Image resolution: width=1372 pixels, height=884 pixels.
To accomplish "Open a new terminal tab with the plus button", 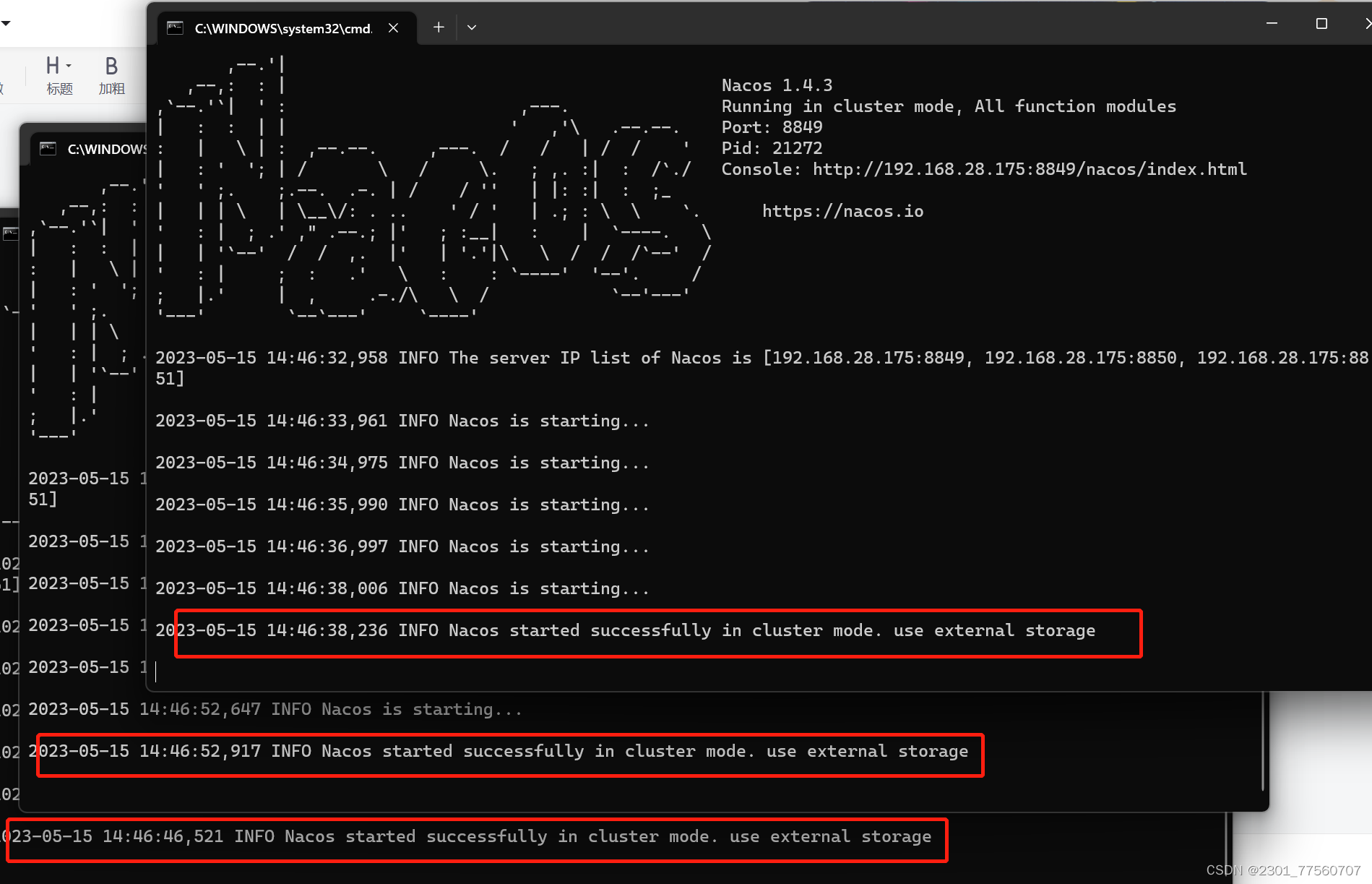I will (439, 27).
